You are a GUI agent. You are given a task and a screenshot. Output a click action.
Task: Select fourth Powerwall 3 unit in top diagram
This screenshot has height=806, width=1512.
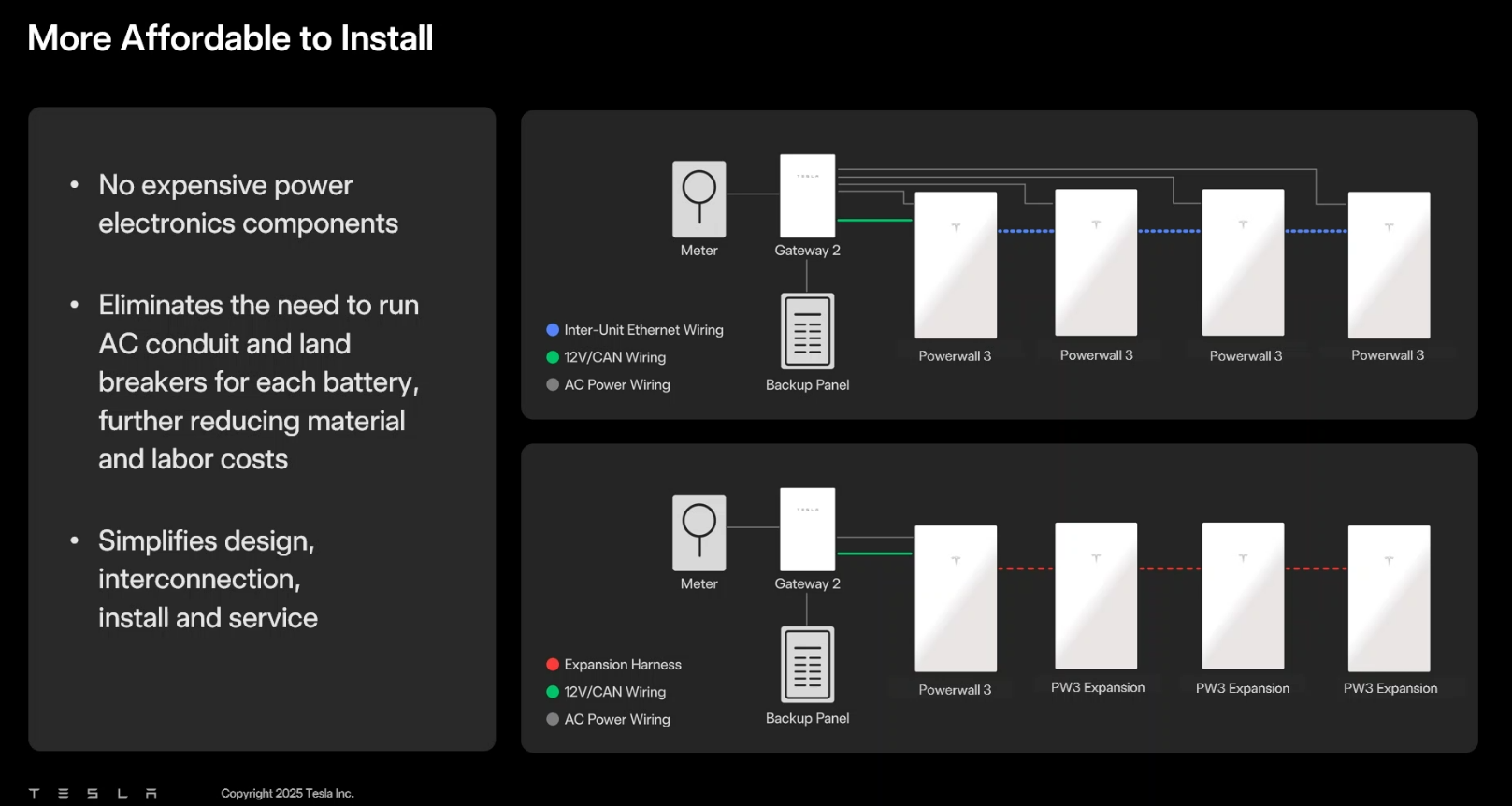point(1389,265)
